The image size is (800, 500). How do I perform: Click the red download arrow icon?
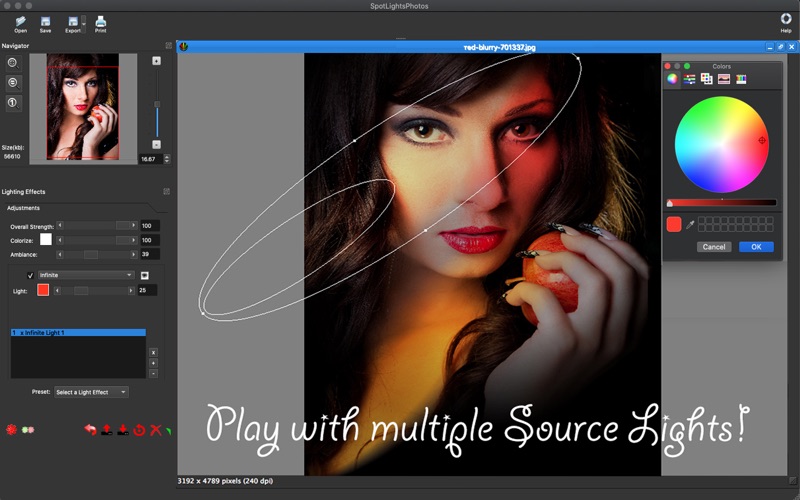(123, 430)
